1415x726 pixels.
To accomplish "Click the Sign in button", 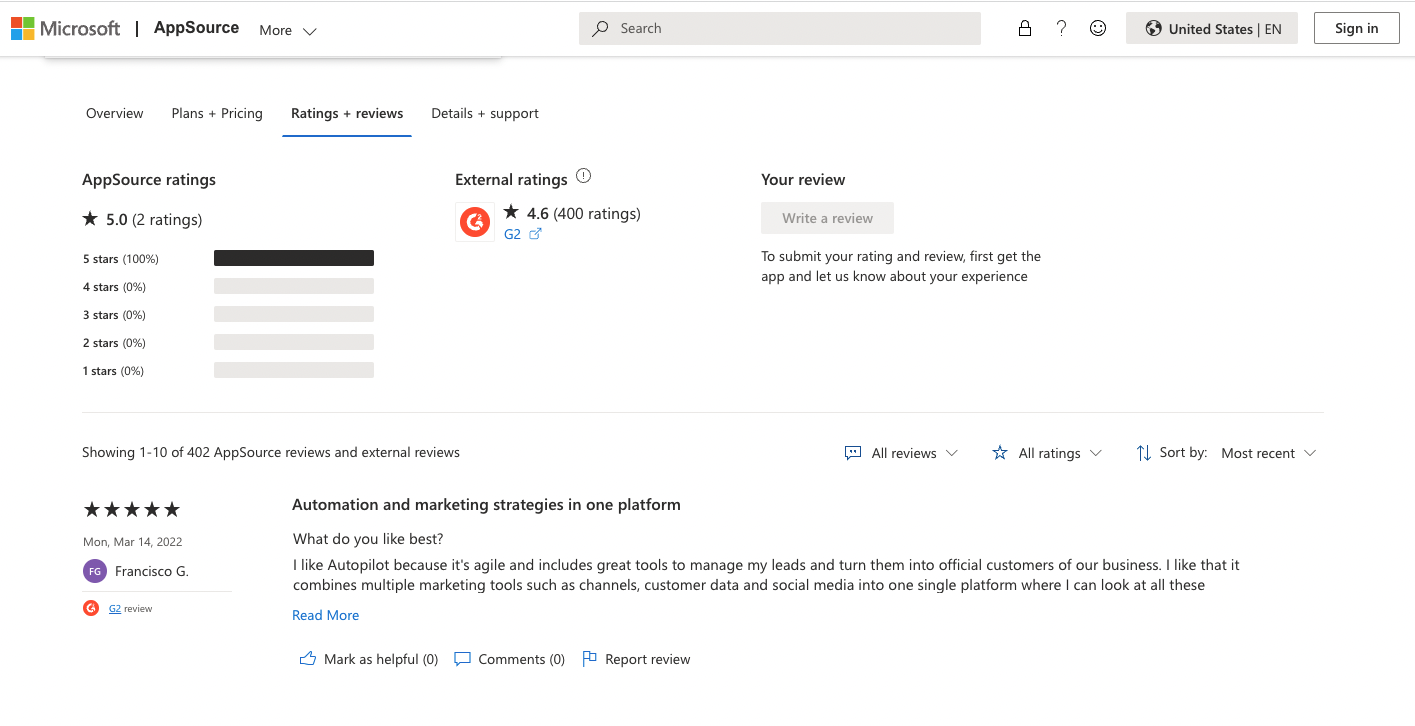I will 1356,28.
